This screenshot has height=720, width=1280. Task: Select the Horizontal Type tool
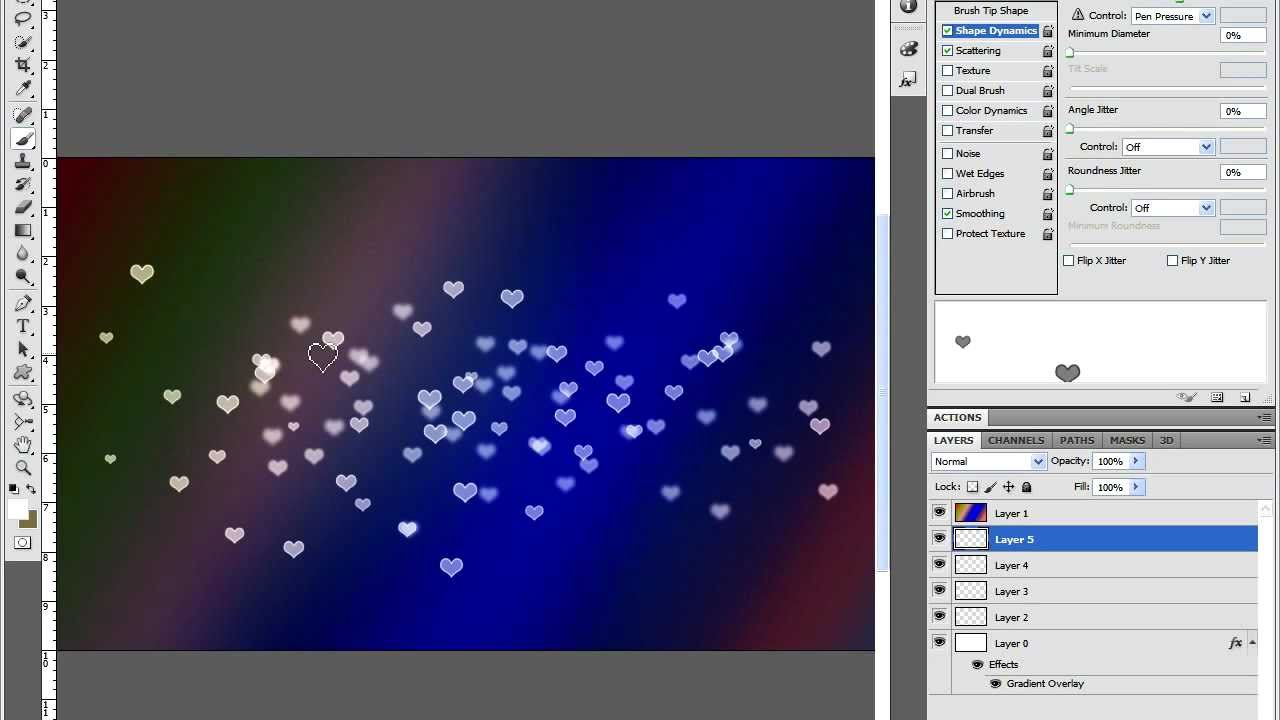(22, 327)
